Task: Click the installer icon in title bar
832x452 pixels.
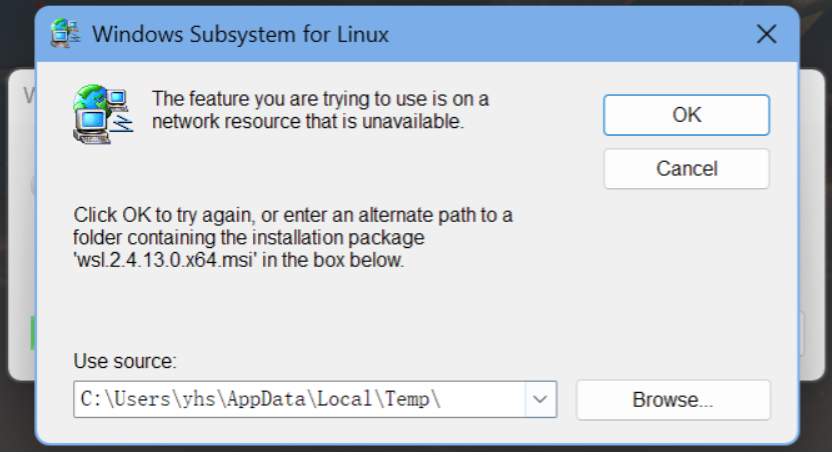Action: point(66,33)
